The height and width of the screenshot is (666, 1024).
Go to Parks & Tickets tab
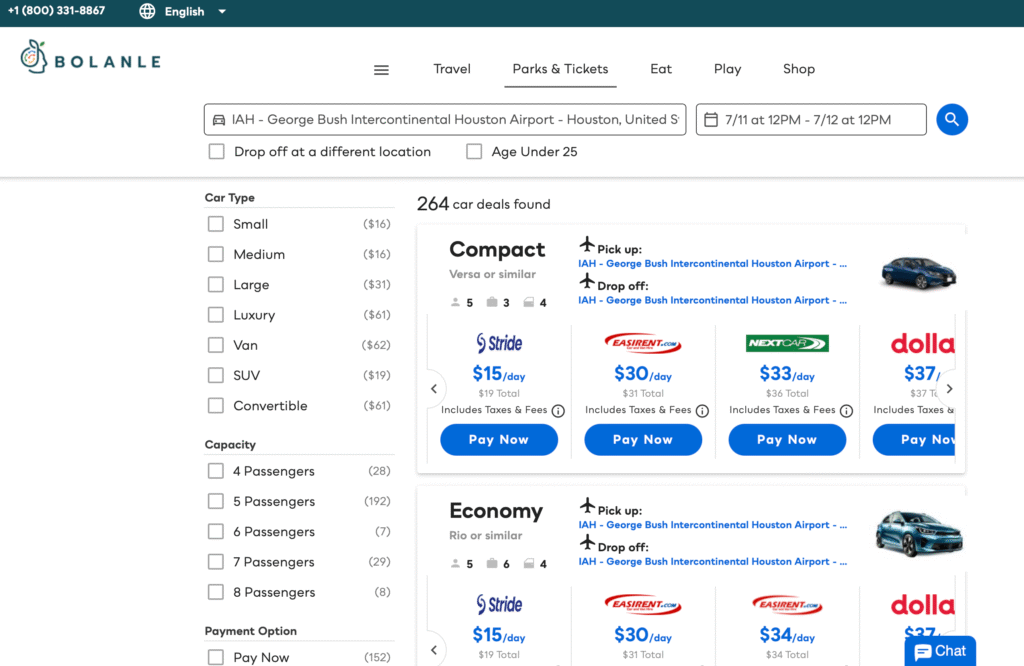tap(560, 69)
